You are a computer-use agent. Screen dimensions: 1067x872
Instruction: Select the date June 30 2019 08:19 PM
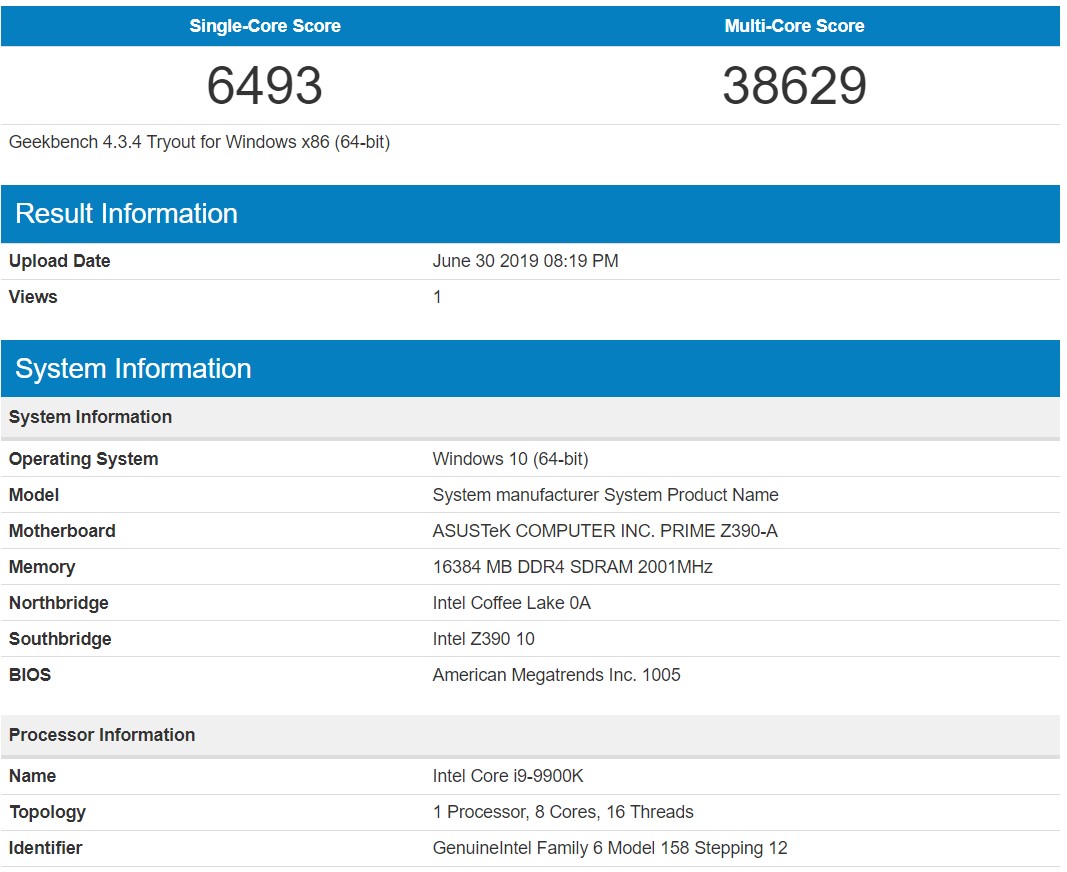tap(525, 261)
